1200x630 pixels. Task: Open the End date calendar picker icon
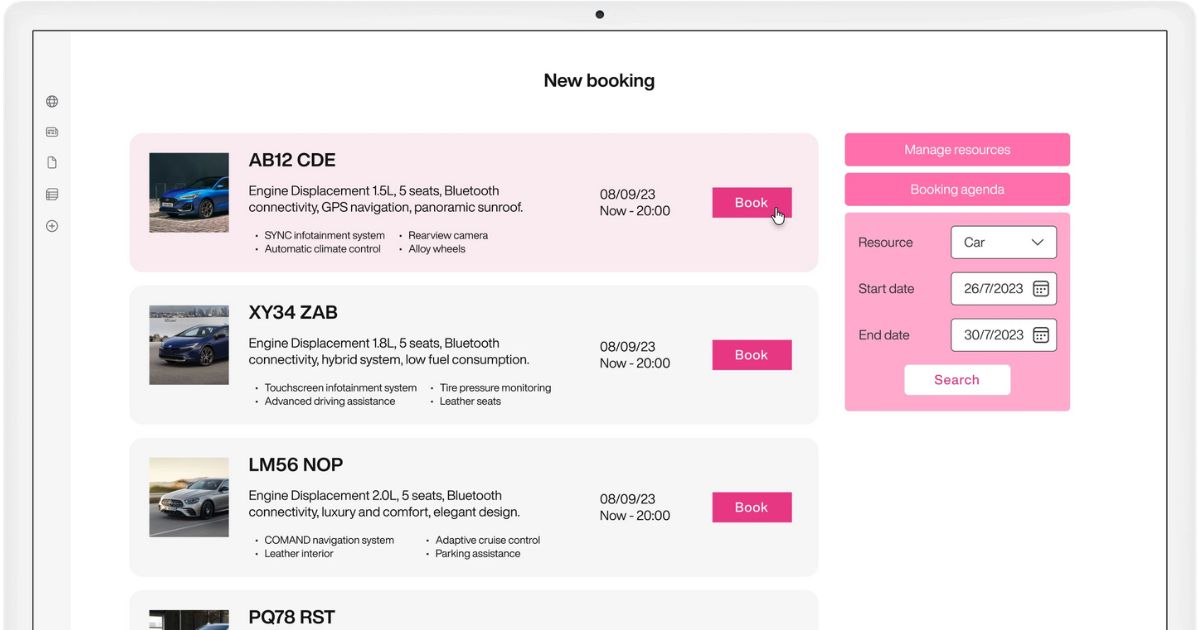[x=1040, y=335]
